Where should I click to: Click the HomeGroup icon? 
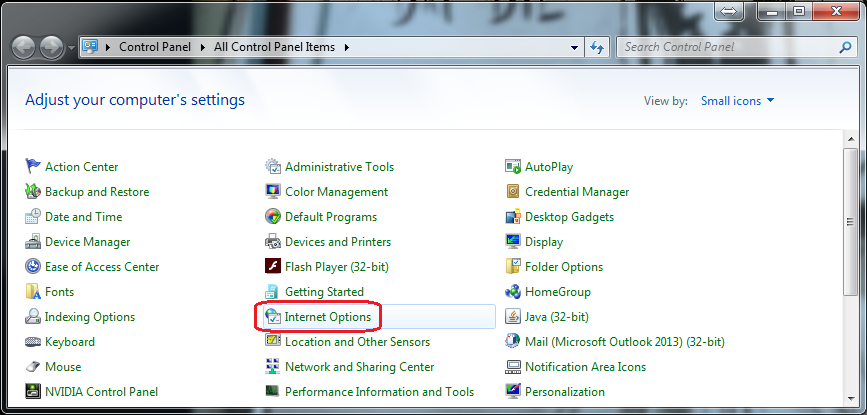click(513, 292)
